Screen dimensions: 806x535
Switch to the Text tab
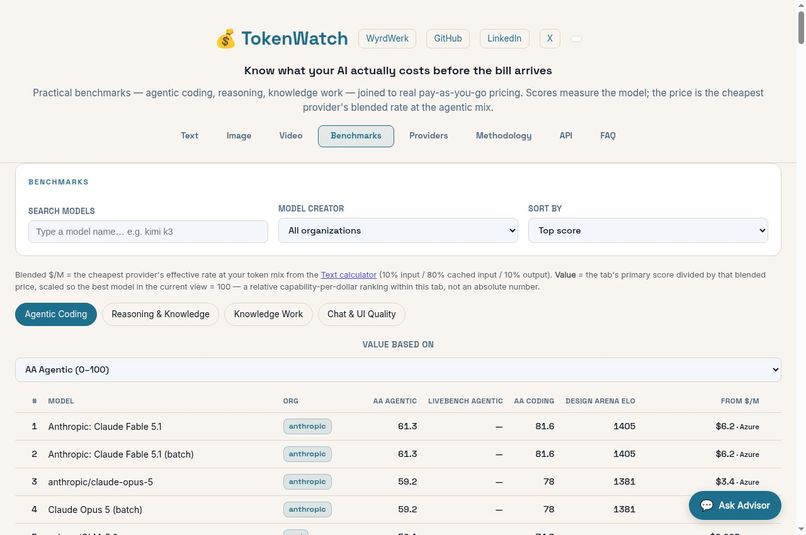click(189, 136)
